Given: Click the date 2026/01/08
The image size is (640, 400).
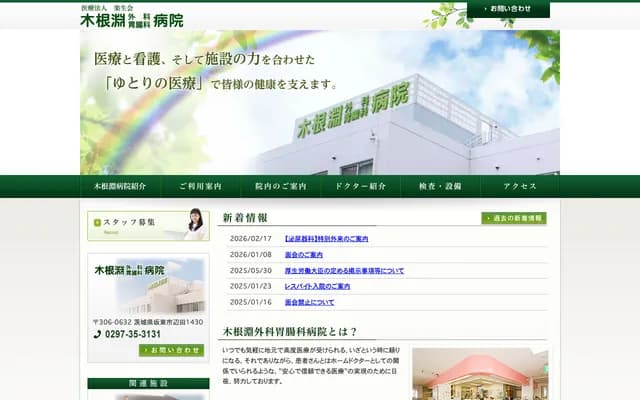Looking at the screenshot, I should [251, 255].
